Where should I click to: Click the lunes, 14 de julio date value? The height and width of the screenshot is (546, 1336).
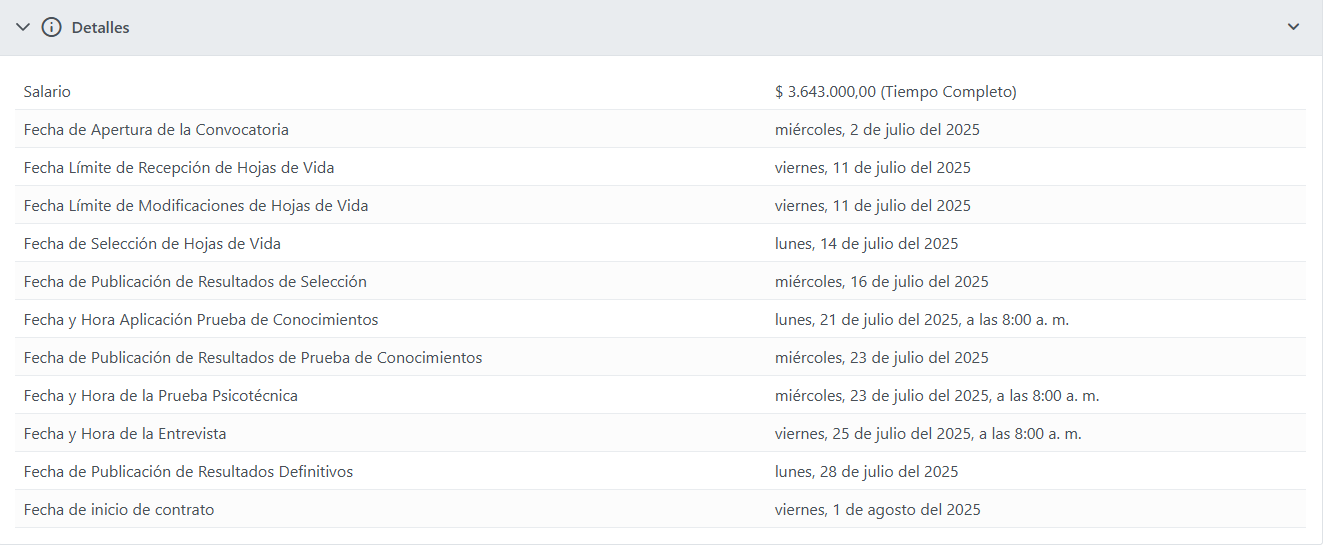coord(866,244)
